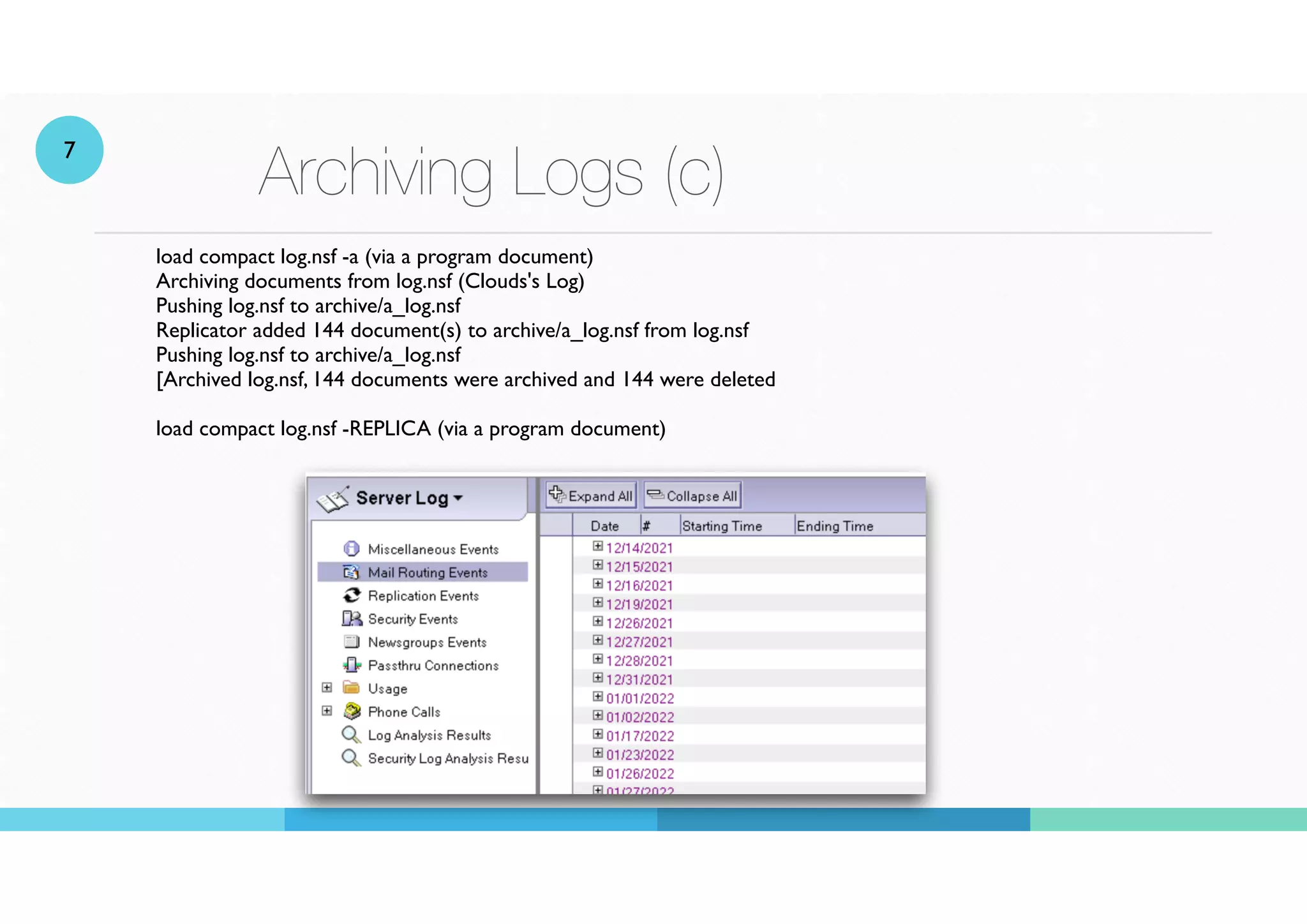Select the 01/01/2022 date text

(640, 699)
